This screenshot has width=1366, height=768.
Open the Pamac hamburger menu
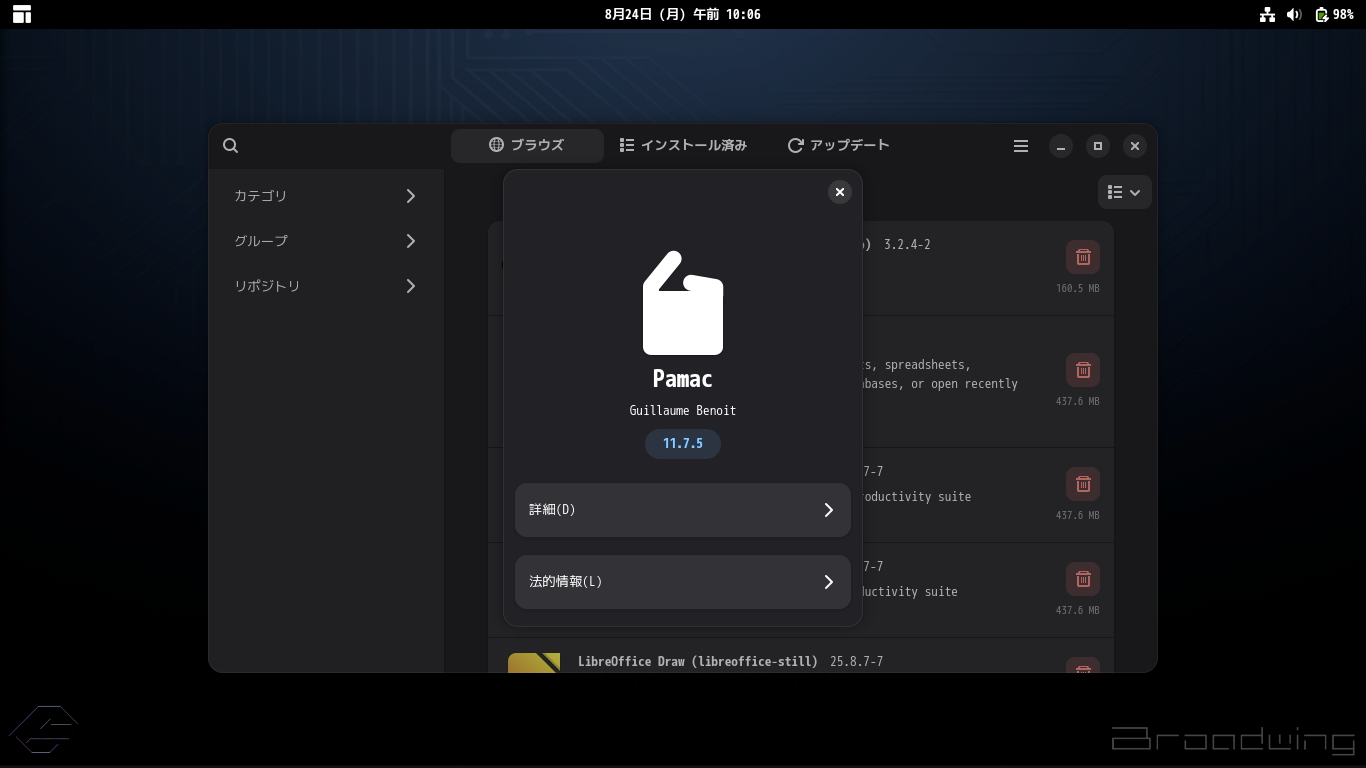(1021, 146)
